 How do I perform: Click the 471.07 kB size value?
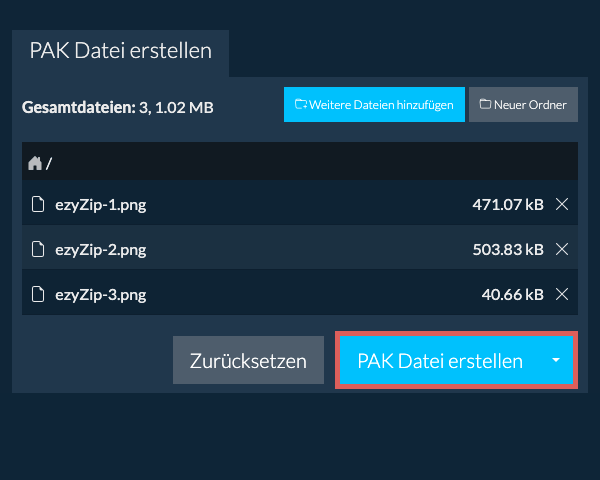(508, 205)
